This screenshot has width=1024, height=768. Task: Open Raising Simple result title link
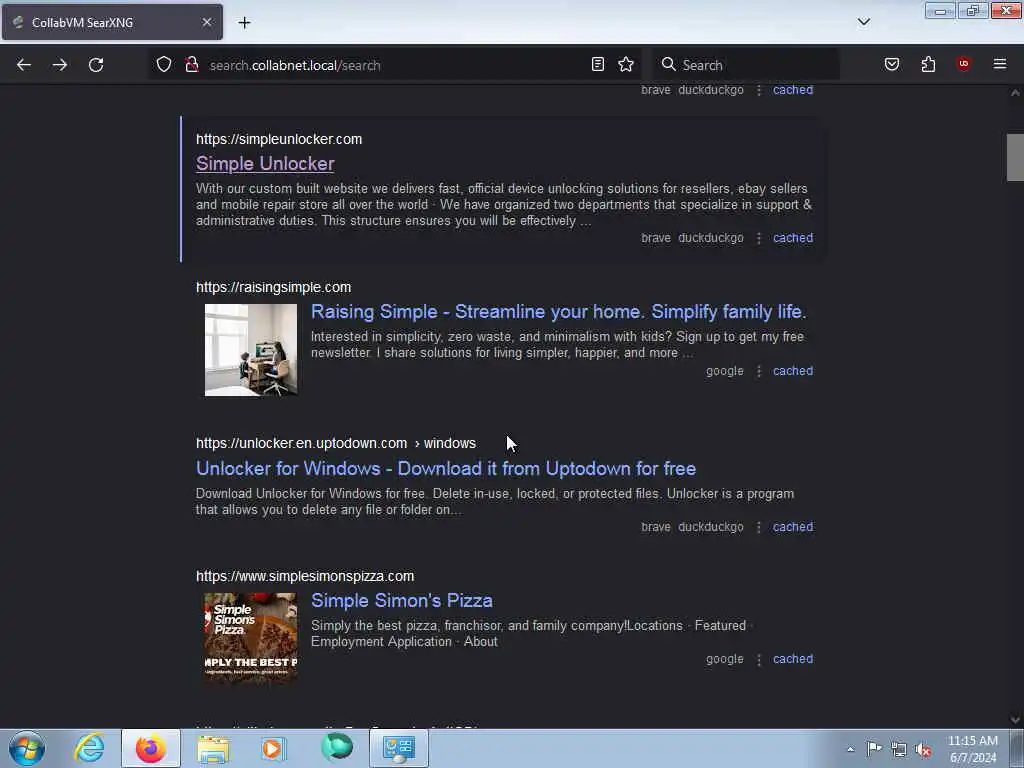point(558,312)
